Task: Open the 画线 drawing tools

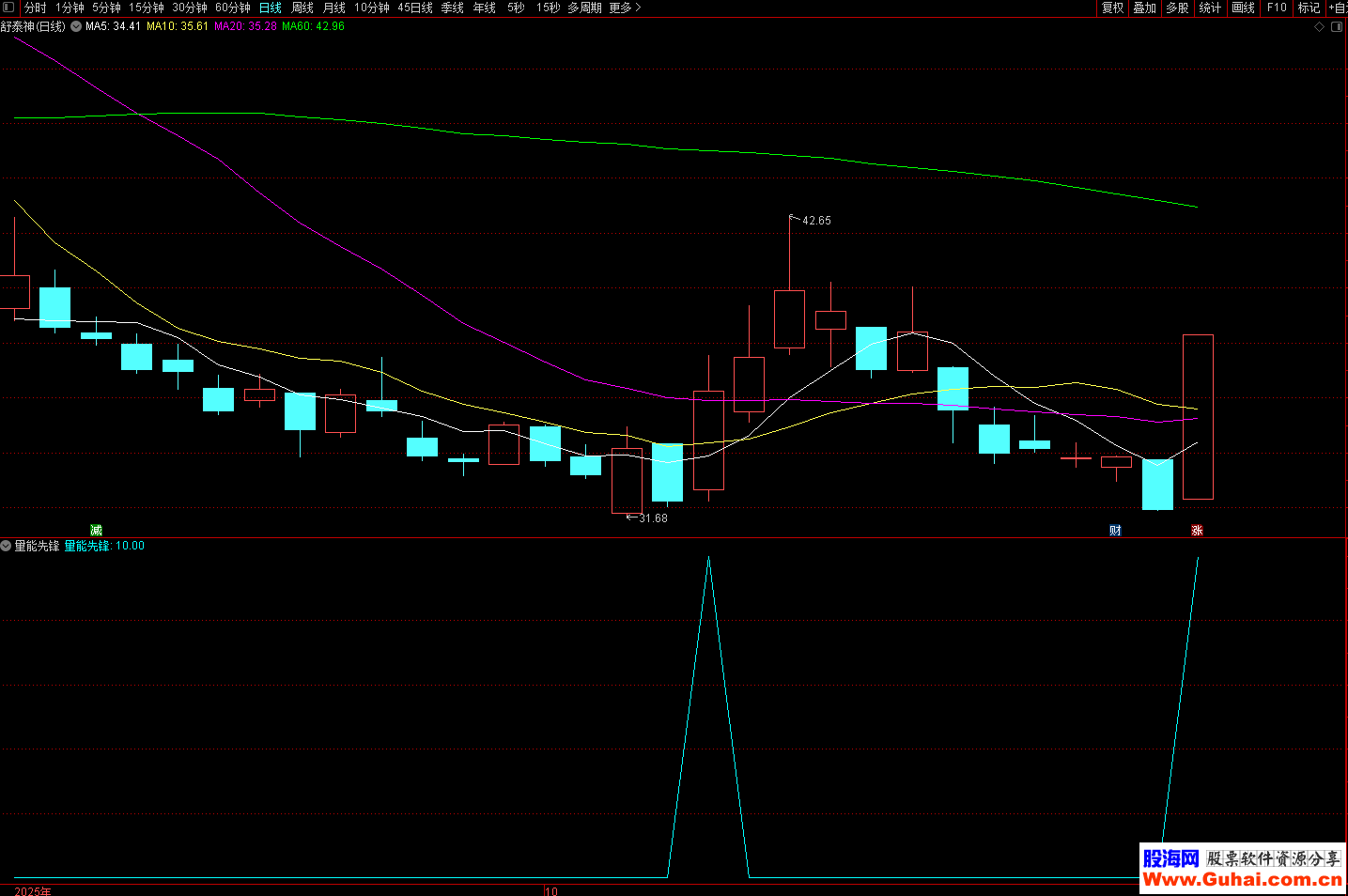Action: (1243, 8)
